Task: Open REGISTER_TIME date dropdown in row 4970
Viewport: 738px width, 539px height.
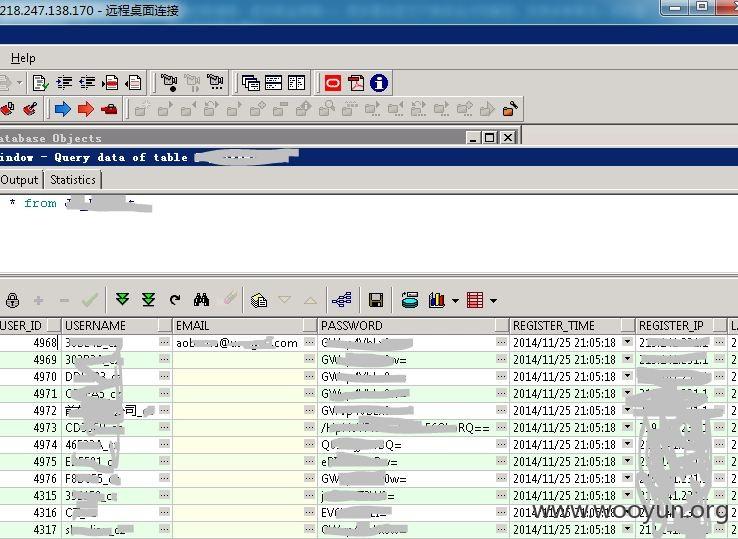Action: coord(627,376)
